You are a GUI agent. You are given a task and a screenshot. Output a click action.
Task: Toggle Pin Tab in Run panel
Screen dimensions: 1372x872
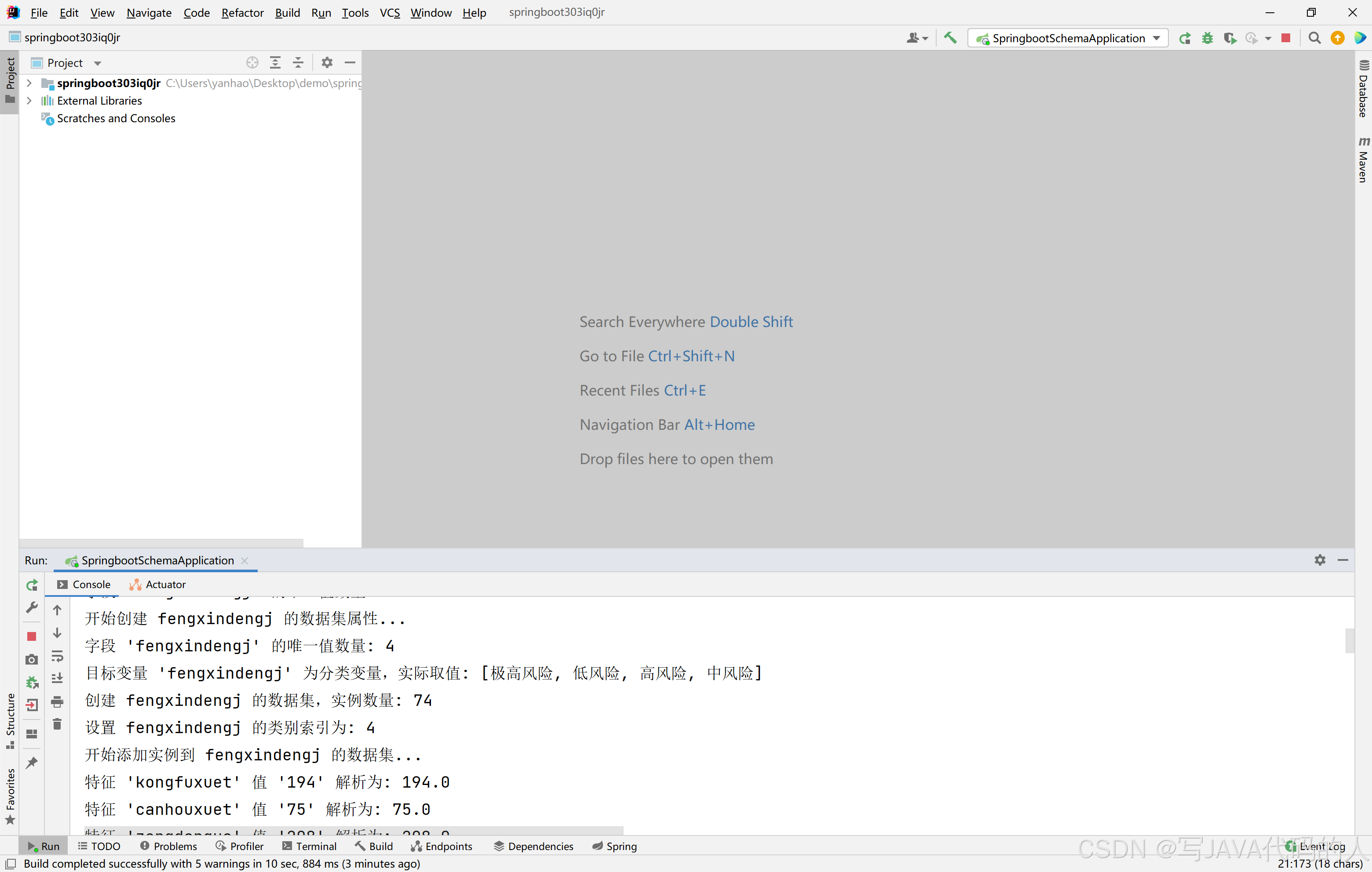[32, 763]
